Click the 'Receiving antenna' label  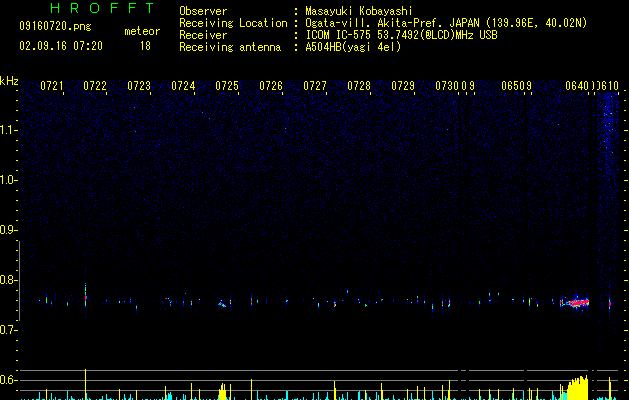click(230, 47)
